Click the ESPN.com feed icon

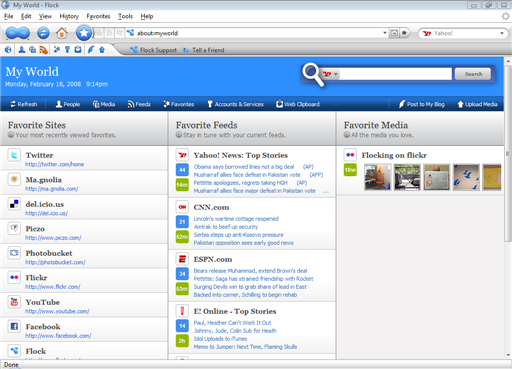click(x=182, y=259)
